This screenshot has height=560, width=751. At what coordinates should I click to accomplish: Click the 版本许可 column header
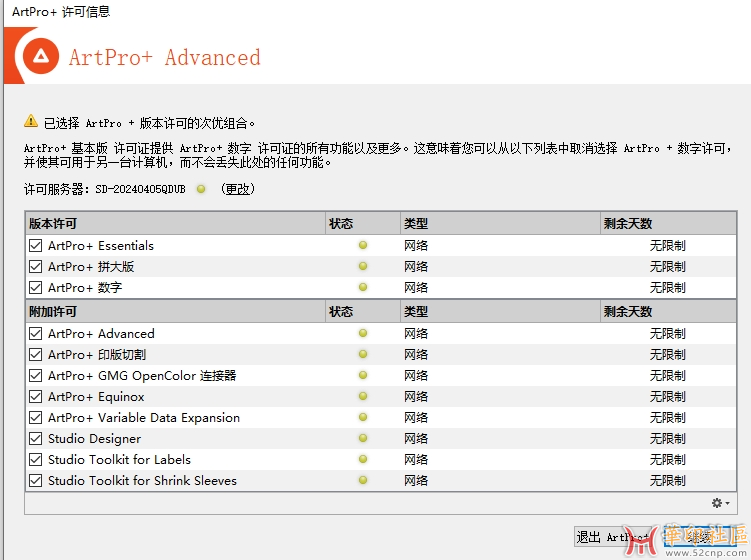(x=175, y=224)
